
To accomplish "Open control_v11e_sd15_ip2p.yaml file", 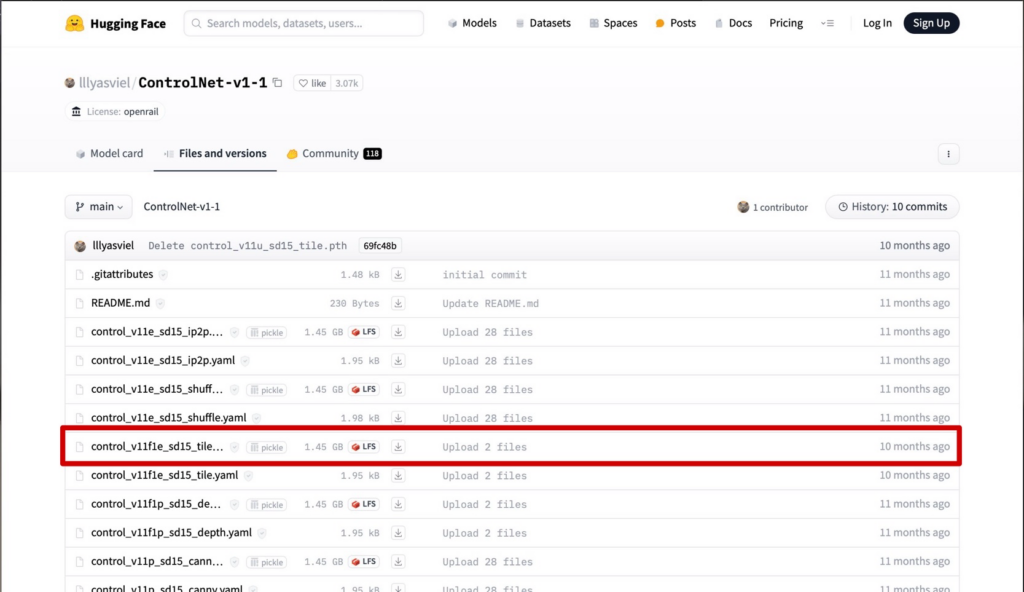I will (x=163, y=361).
